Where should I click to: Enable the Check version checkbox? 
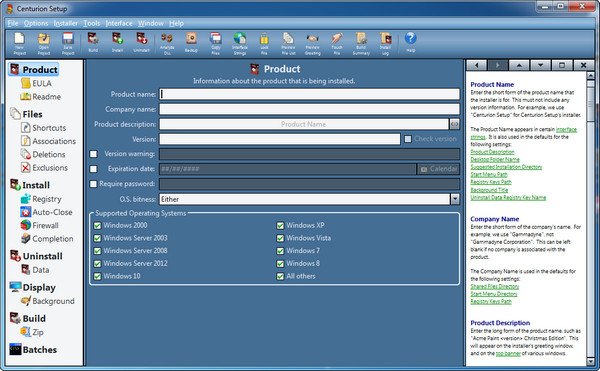(408, 139)
